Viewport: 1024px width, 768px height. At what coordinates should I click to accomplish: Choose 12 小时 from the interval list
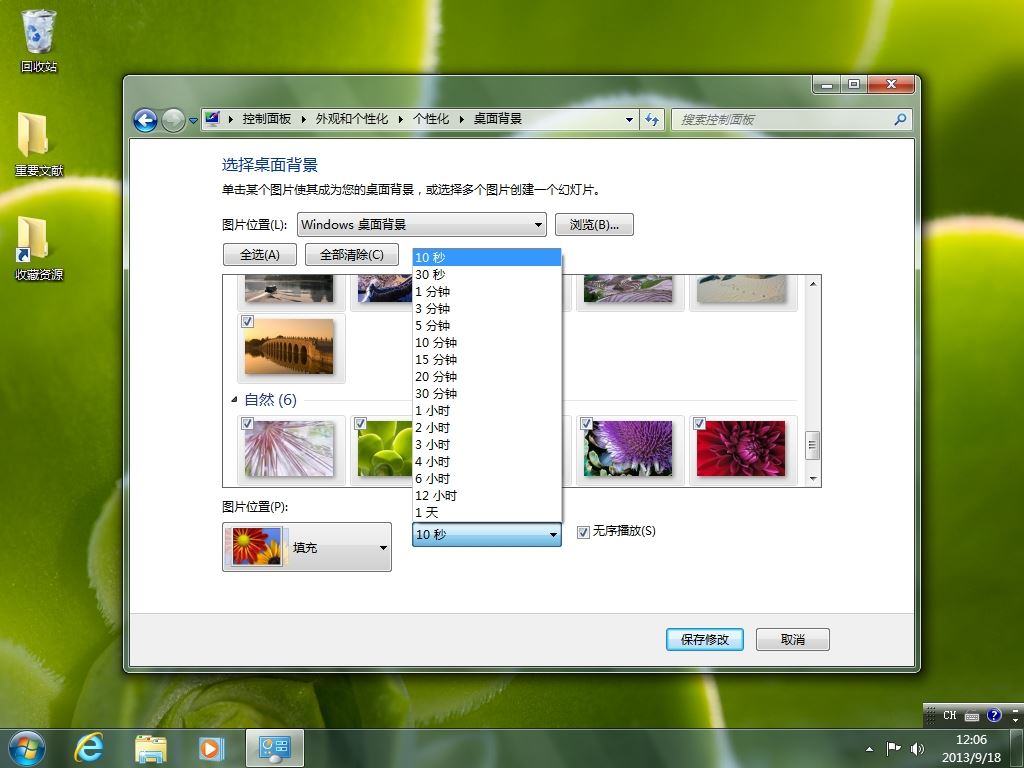(x=487, y=495)
